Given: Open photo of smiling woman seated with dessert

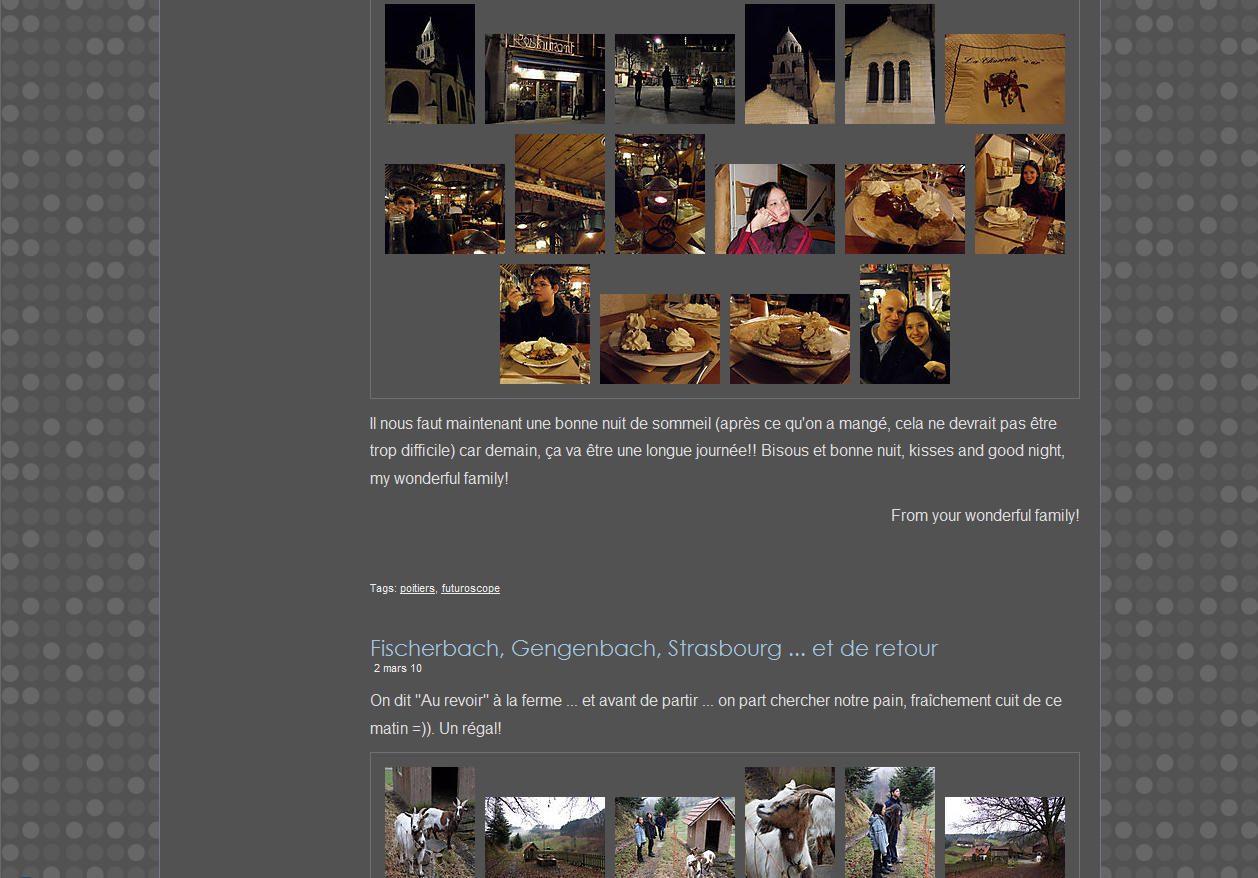Looking at the screenshot, I should pos(1019,194).
